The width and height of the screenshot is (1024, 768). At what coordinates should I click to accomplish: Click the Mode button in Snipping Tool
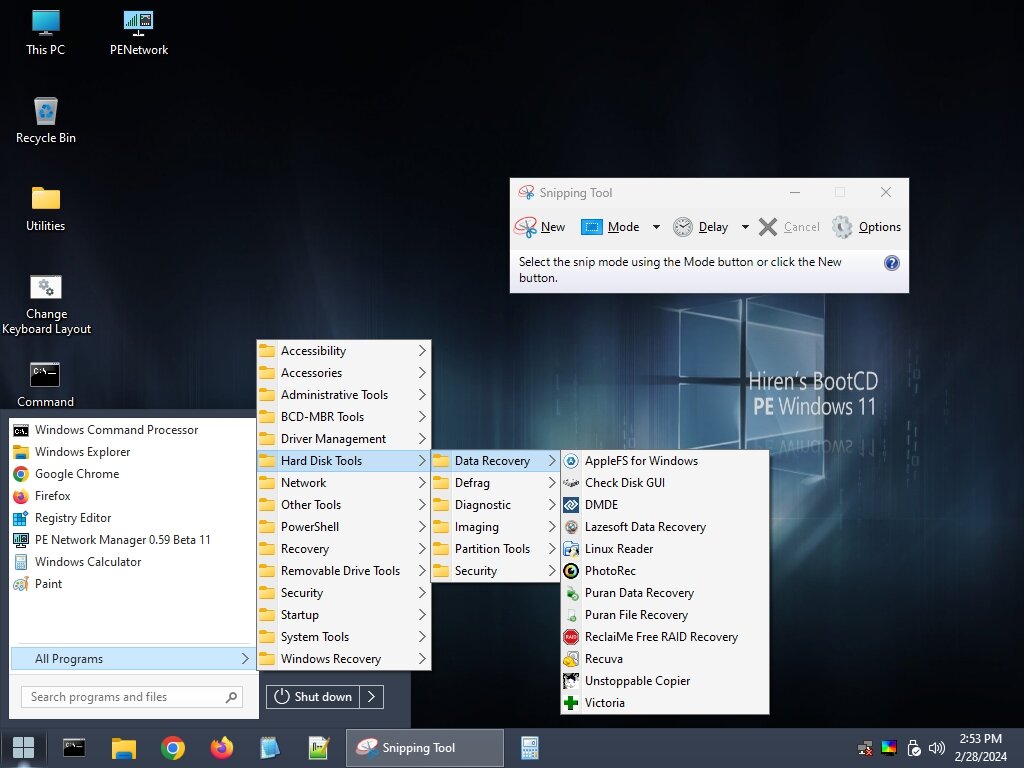pos(610,227)
